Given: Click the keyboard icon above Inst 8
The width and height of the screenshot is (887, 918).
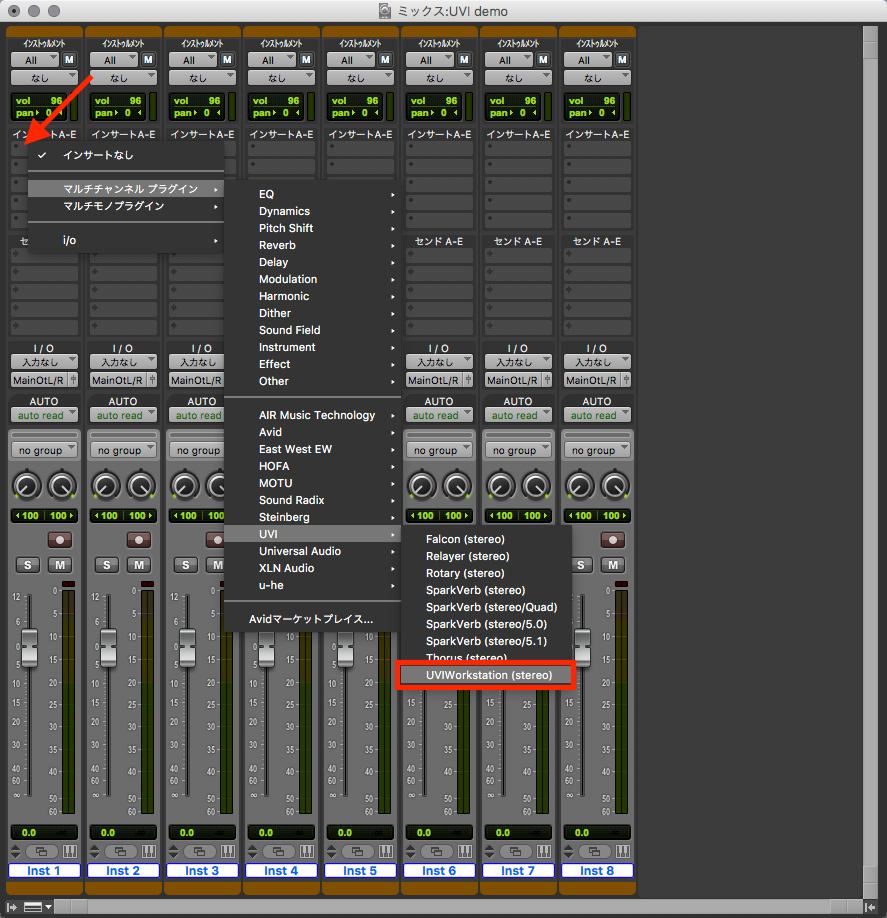Looking at the screenshot, I should click(x=623, y=851).
